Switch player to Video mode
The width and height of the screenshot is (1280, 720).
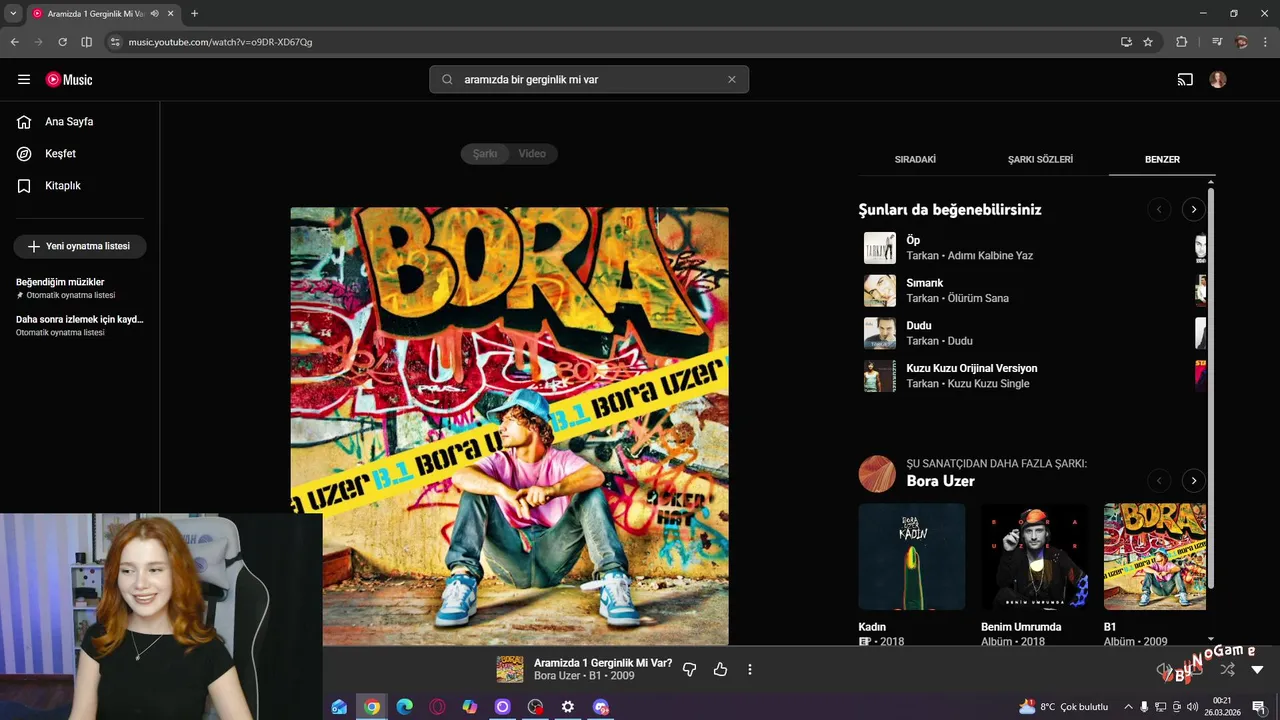tap(532, 154)
